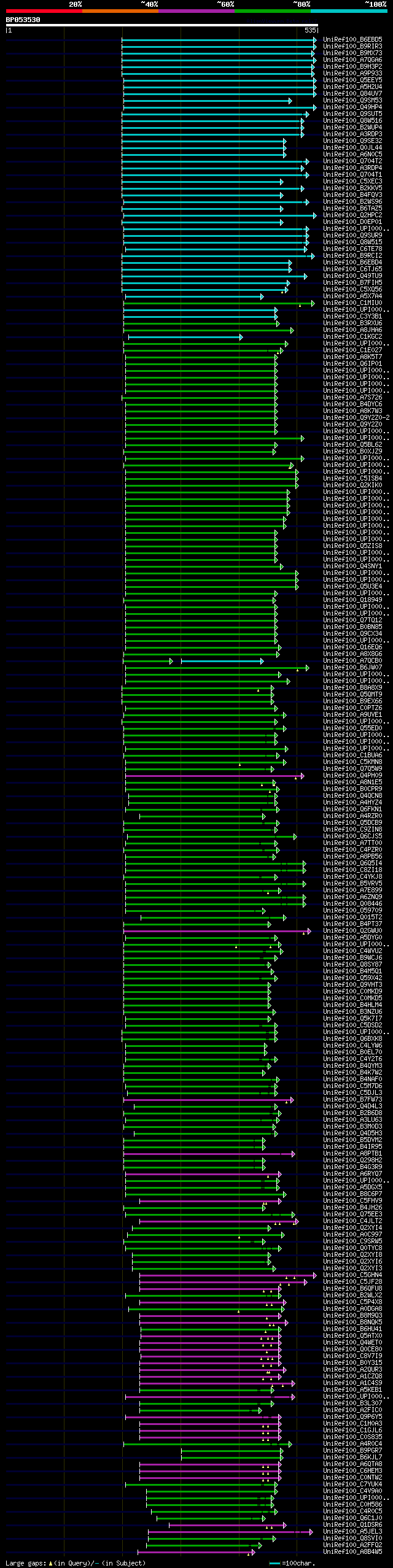393x1568 pixels.
Task: Click UniRef100_B7FIH5 hit name
Action: coord(352,283)
